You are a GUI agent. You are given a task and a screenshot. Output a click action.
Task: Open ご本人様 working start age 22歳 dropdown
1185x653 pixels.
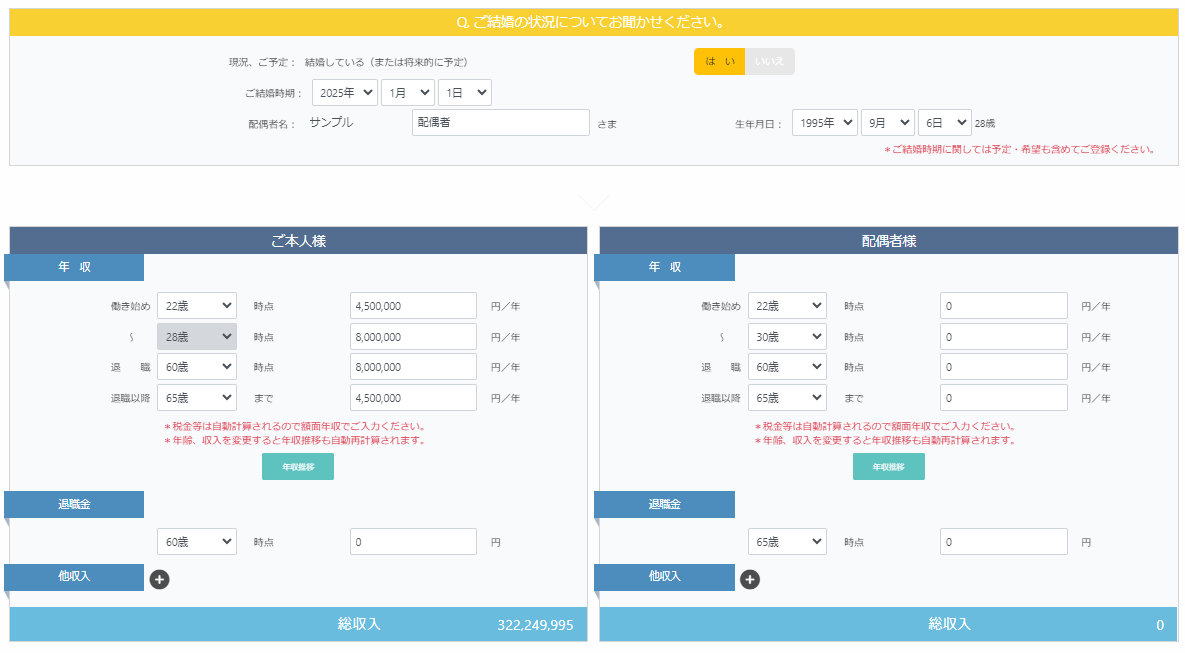pos(196,306)
